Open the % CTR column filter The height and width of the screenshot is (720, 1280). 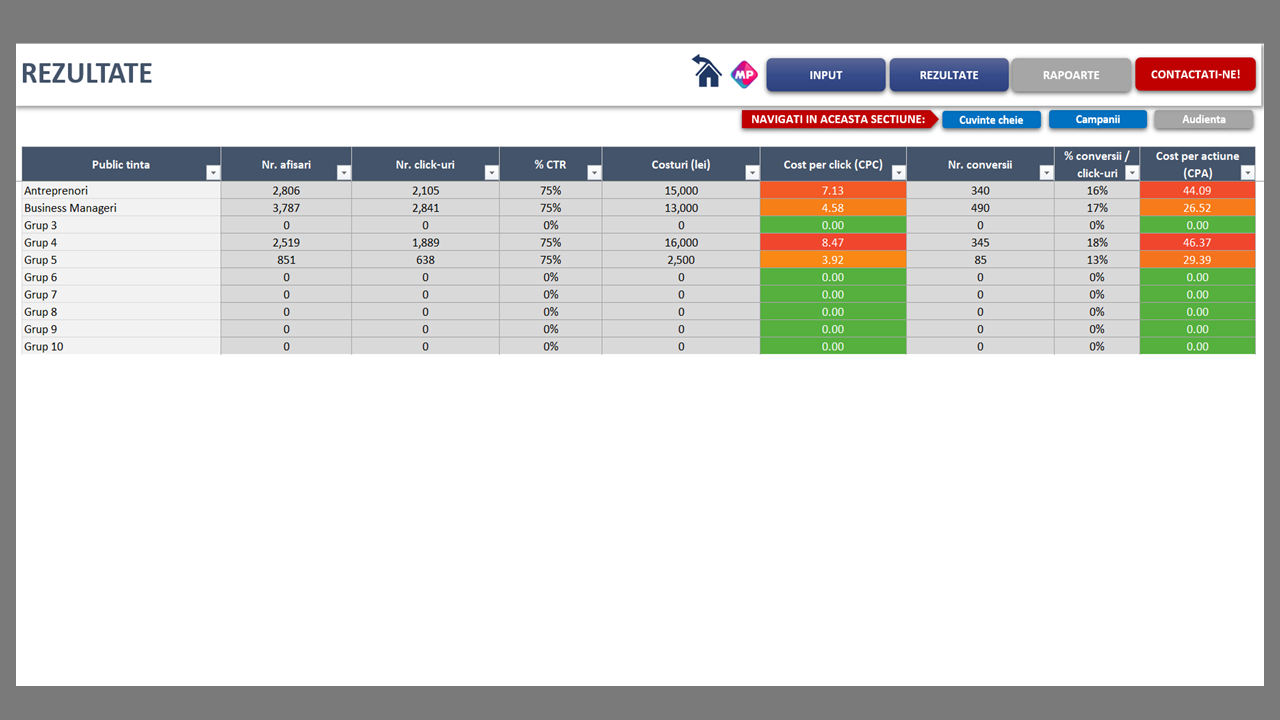pyautogui.click(x=594, y=173)
